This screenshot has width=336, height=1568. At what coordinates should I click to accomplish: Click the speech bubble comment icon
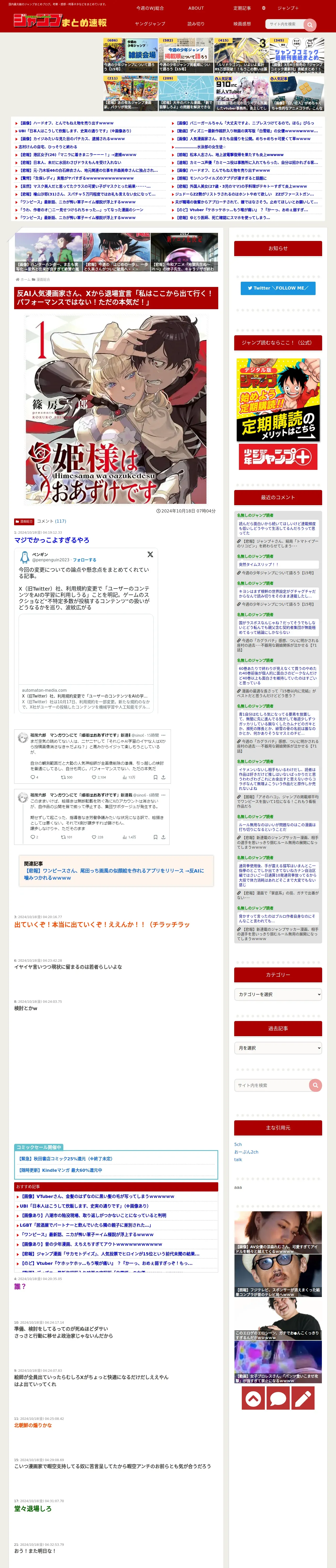point(278,1399)
